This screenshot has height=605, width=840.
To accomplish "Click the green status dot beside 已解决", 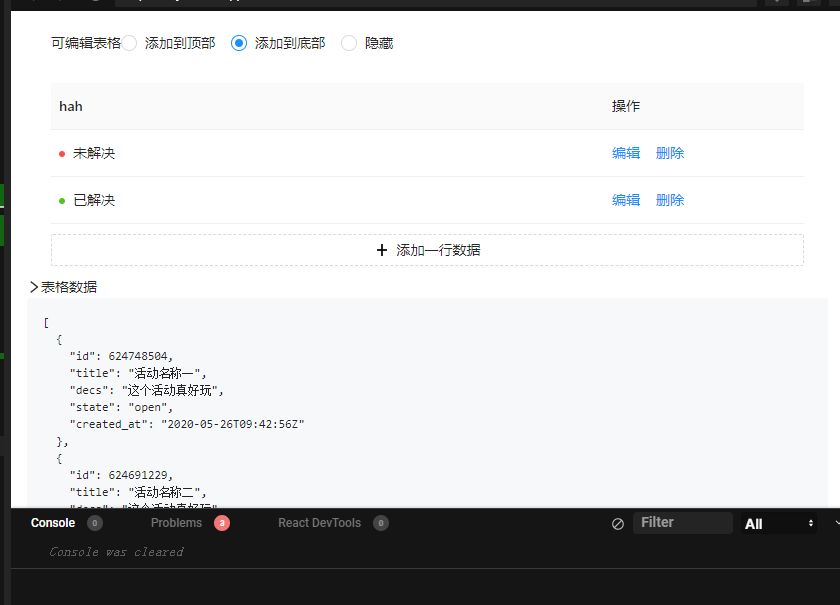I will [x=61, y=200].
